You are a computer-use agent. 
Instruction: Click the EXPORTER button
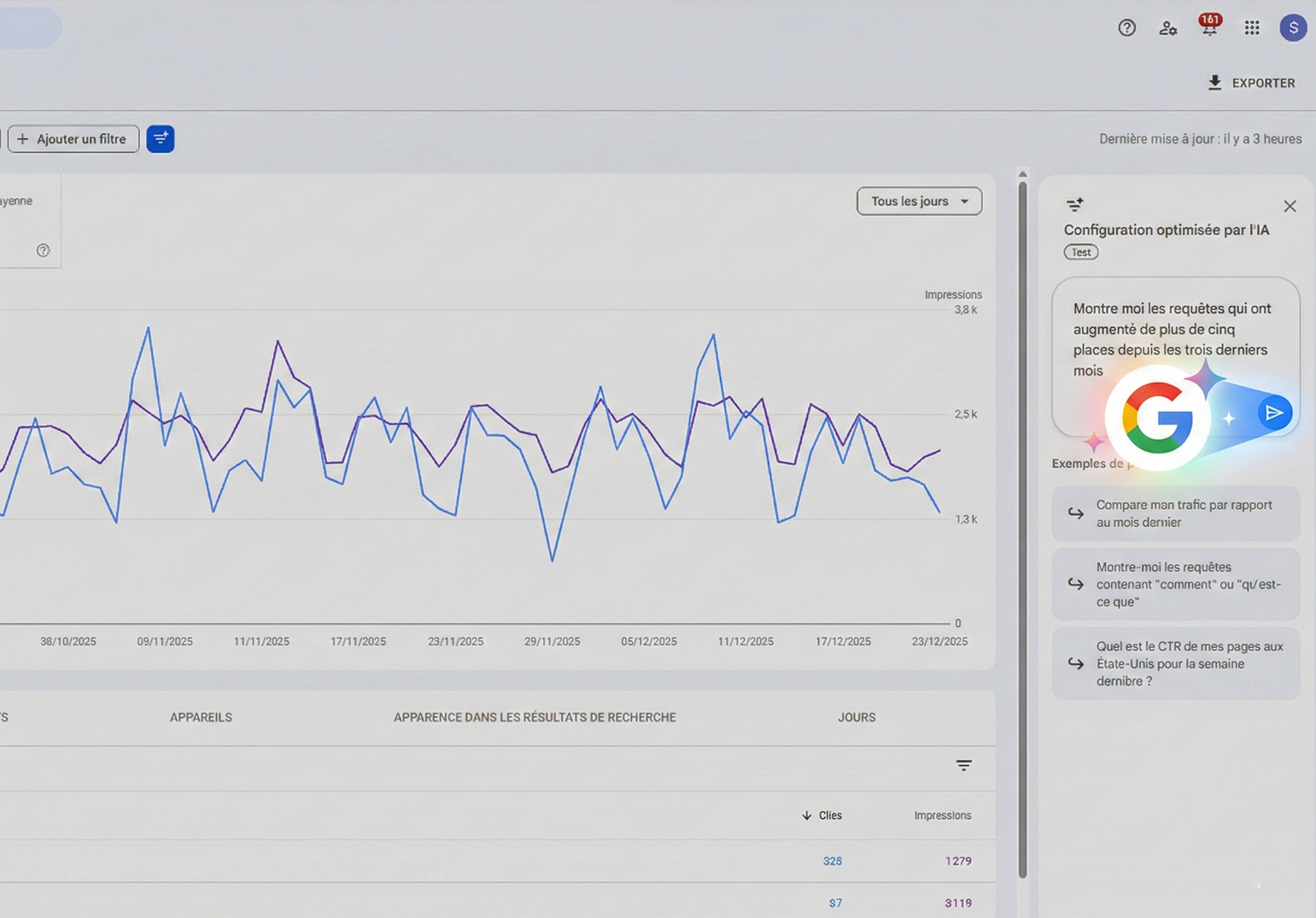(x=1251, y=83)
